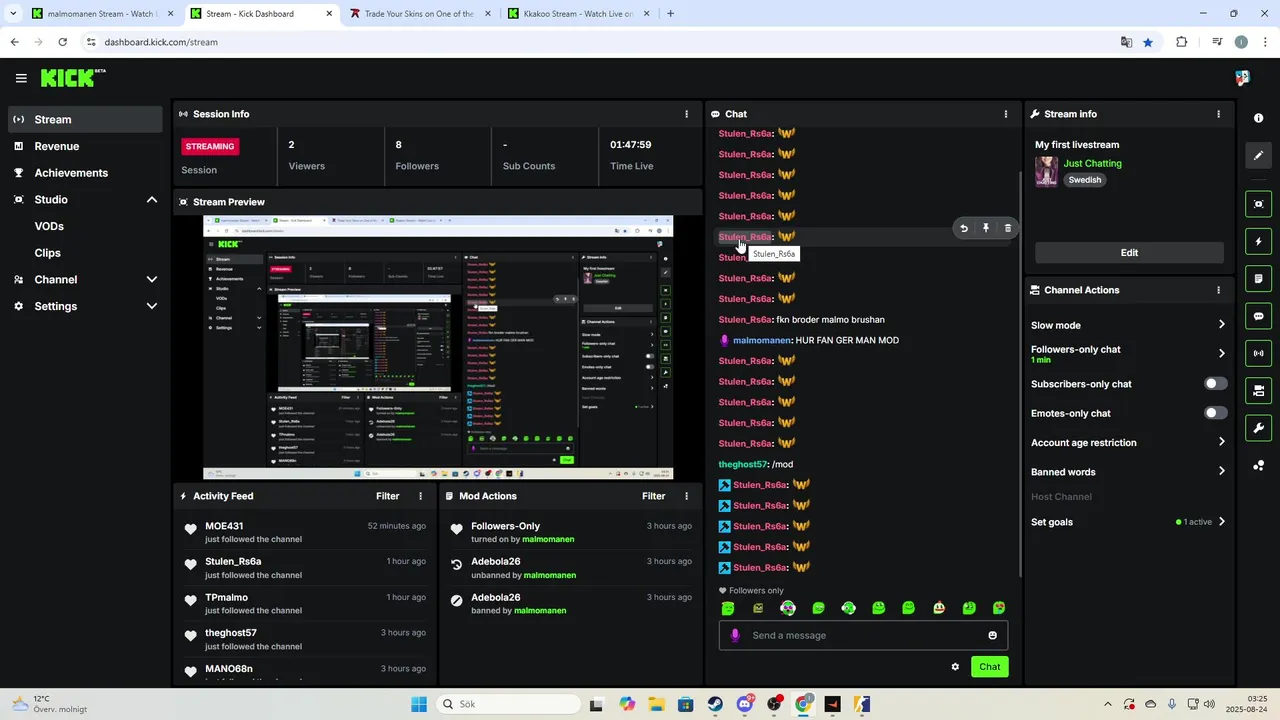1280x720 pixels.
Task: Switch to malmomanen Stream browser tab
Action: coord(102,14)
